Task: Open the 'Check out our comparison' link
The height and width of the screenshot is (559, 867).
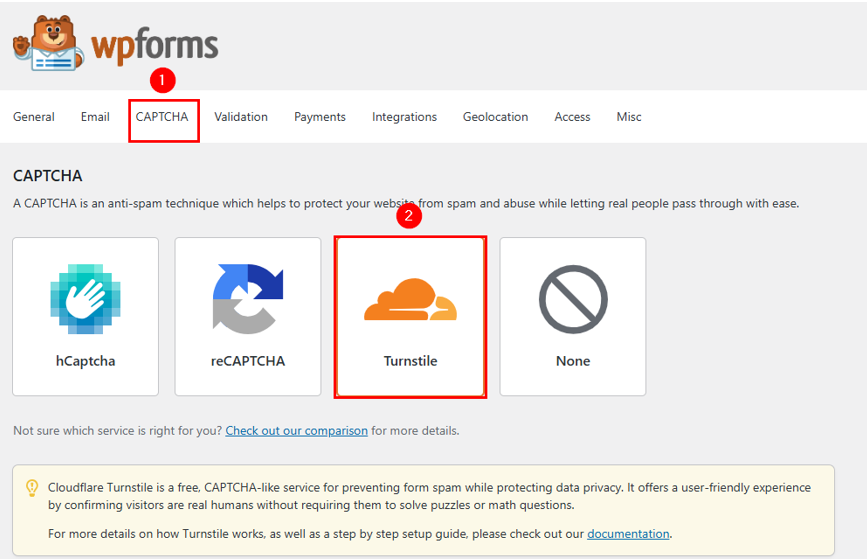Action: point(296,431)
